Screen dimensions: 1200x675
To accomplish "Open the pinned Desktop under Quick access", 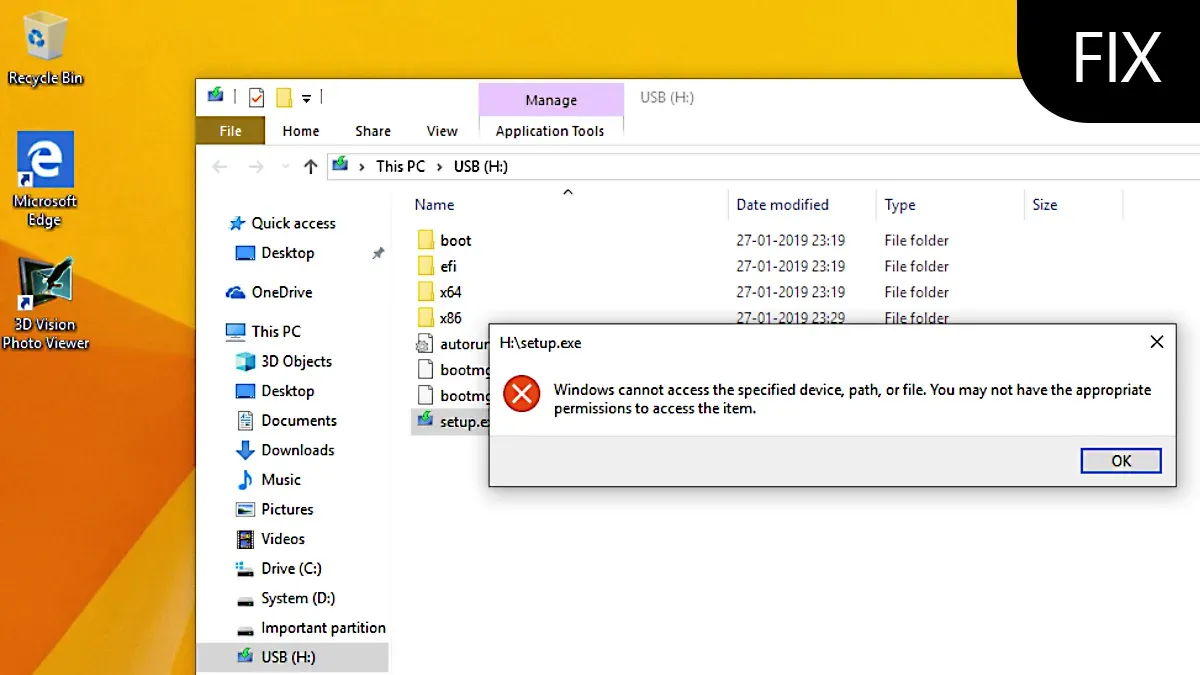I will coord(275,253).
